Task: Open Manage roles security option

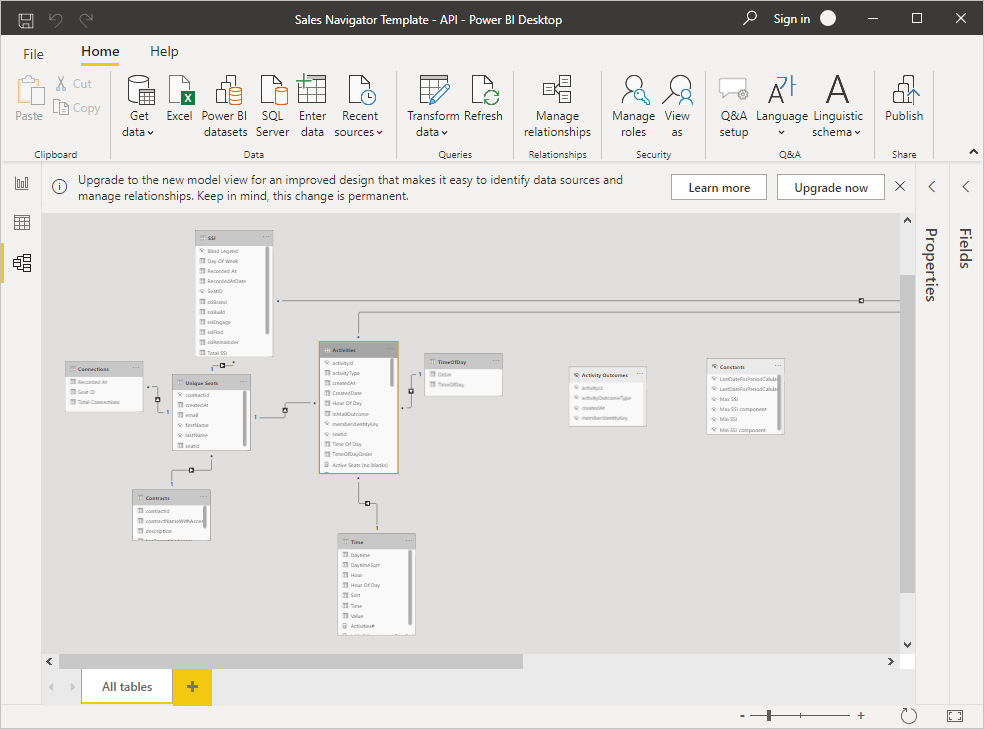Action: tap(633, 106)
